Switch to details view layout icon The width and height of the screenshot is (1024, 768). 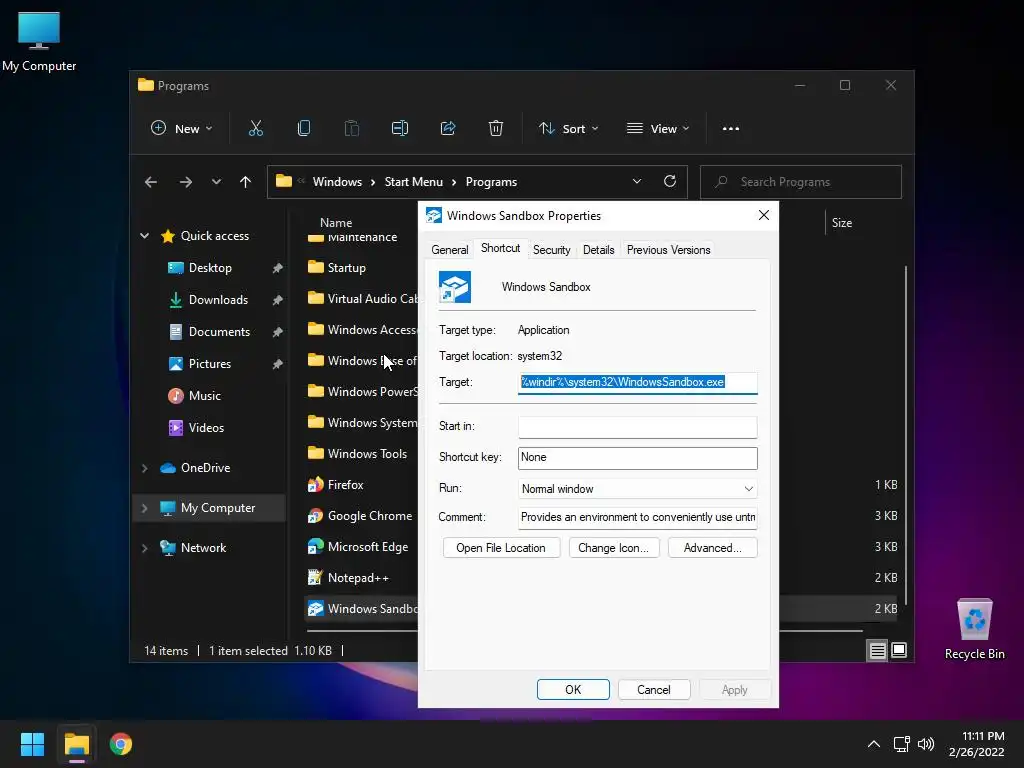pyautogui.click(x=877, y=650)
